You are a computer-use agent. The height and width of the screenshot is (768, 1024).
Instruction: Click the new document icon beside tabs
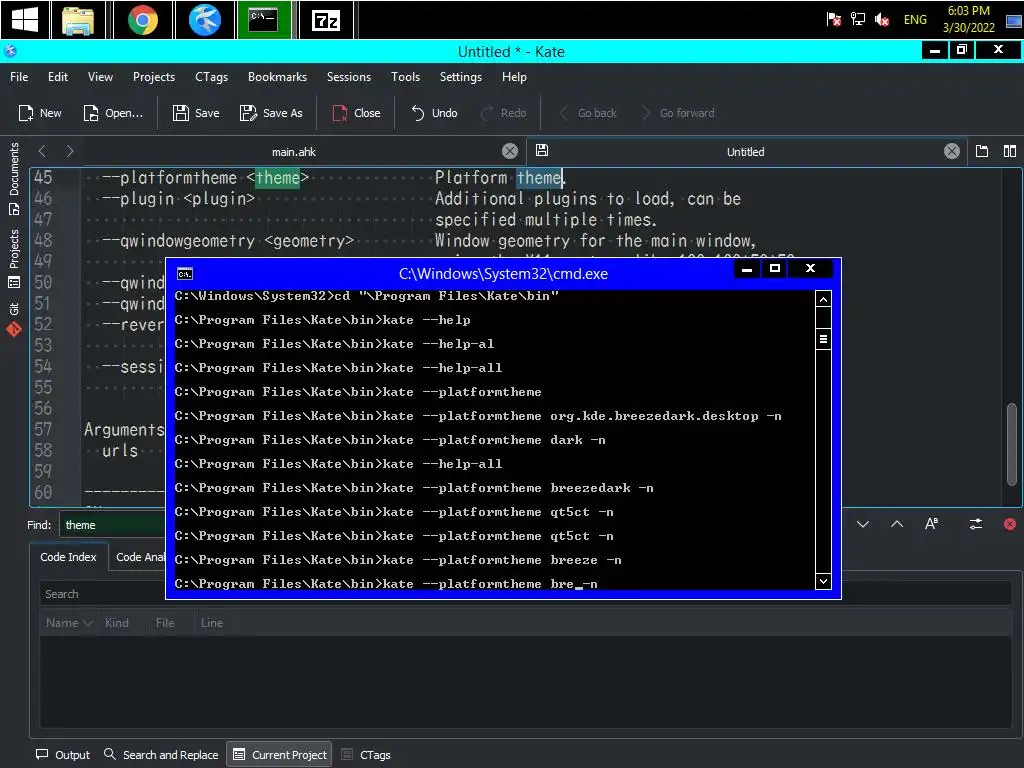point(982,152)
